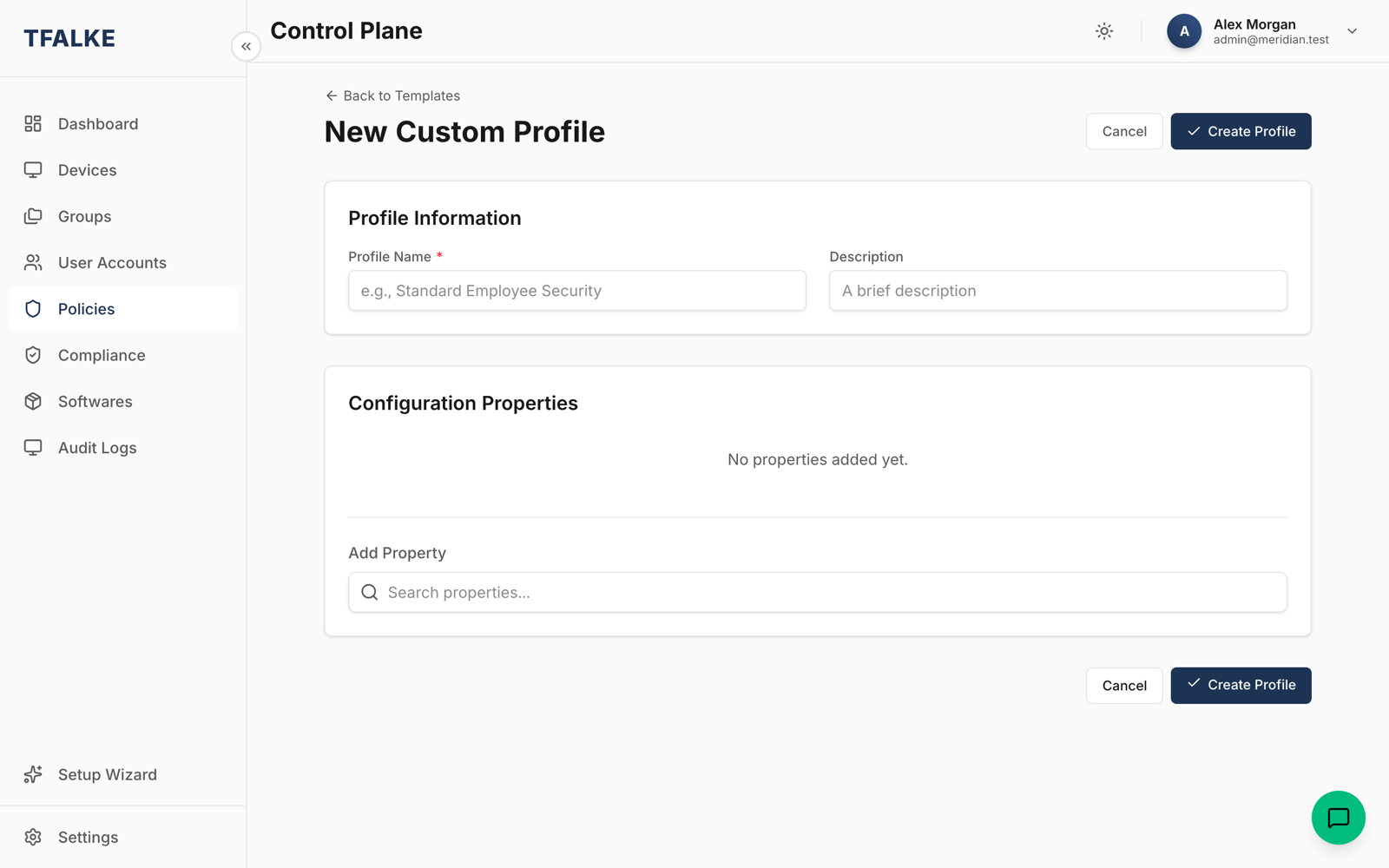1389x868 pixels.
Task: Click the TFALKE logo
Action: click(69, 38)
